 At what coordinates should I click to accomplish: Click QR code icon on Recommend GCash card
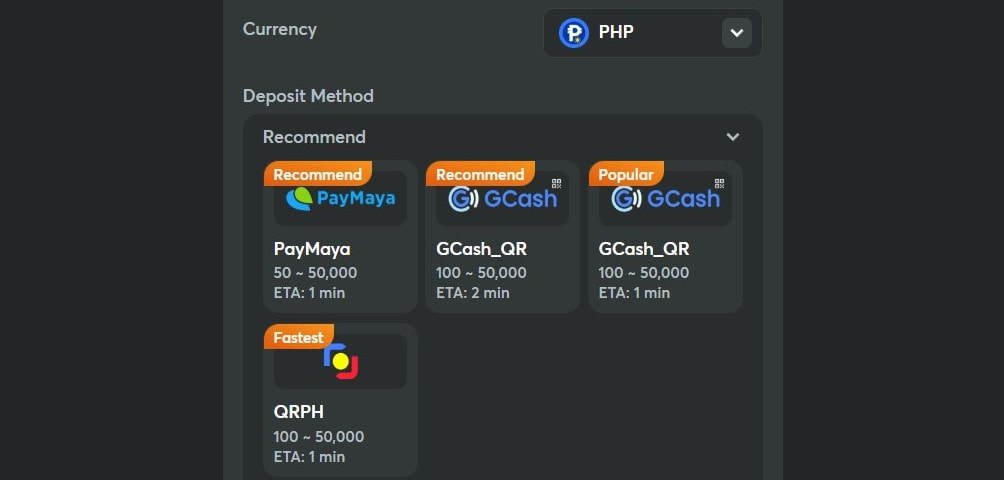[x=556, y=184]
